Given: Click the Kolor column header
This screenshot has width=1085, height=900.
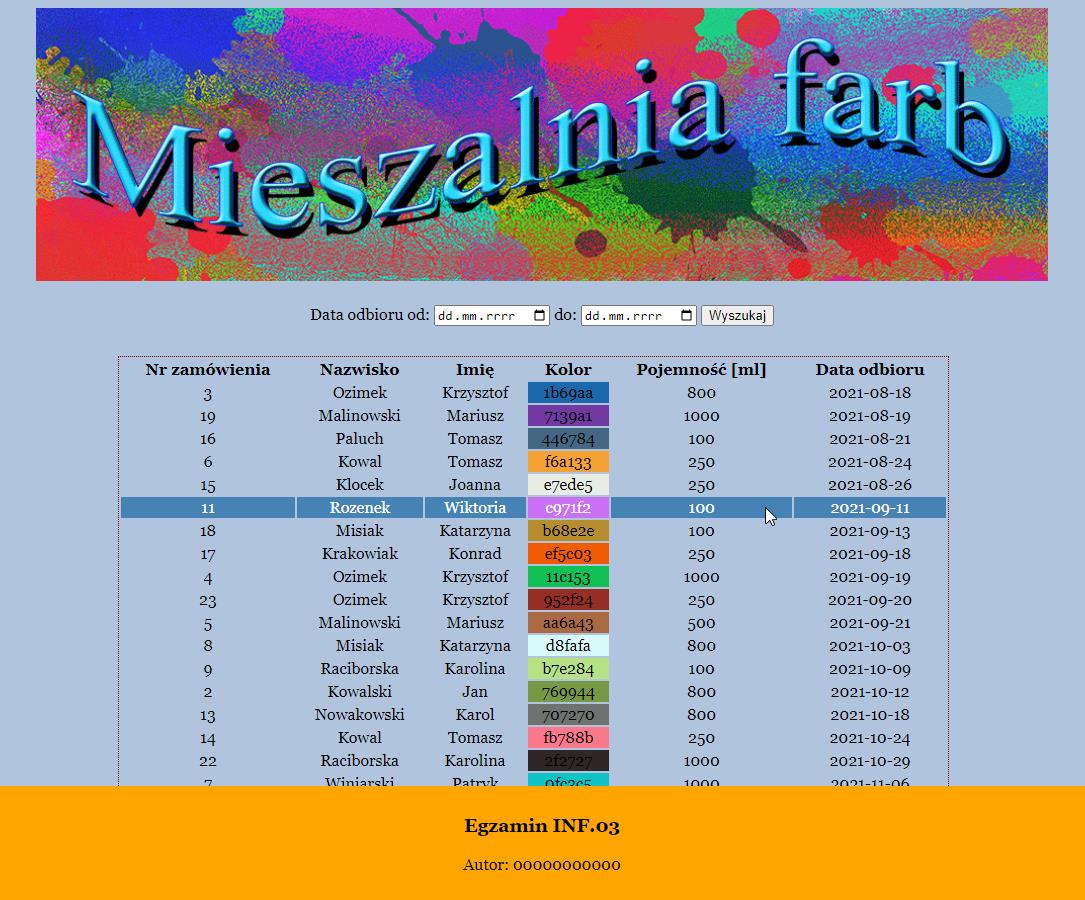Looking at the screenshot, I should pos(568,369).
